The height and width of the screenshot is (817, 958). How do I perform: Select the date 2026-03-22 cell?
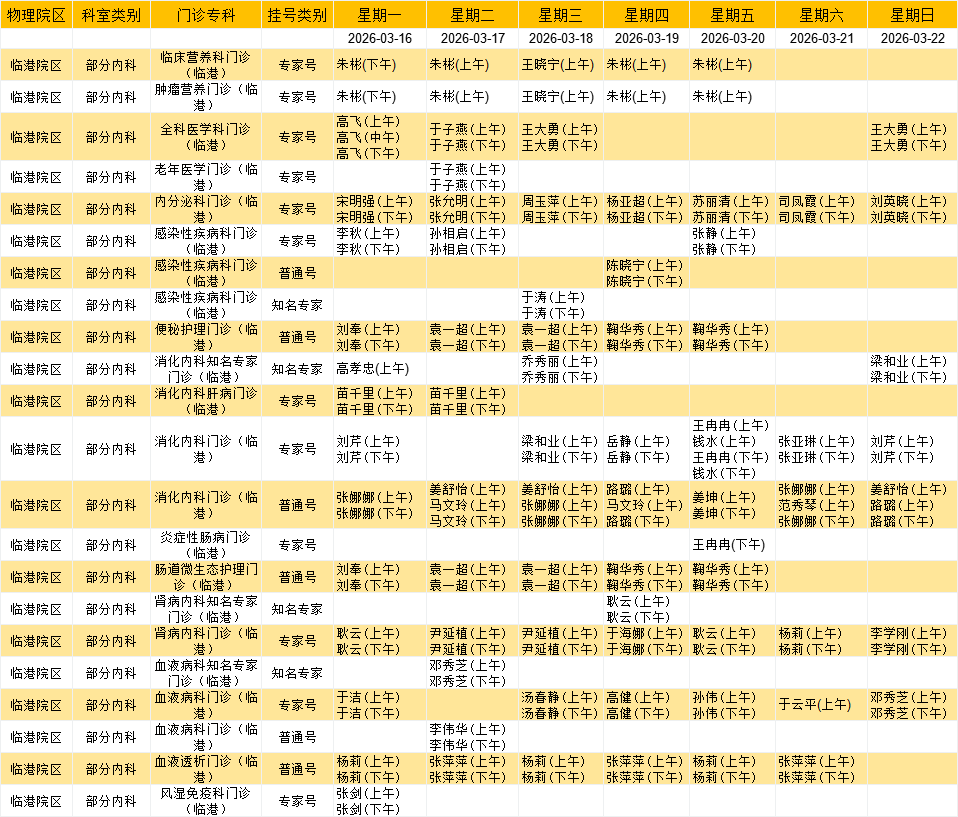(x=911, y=38)
